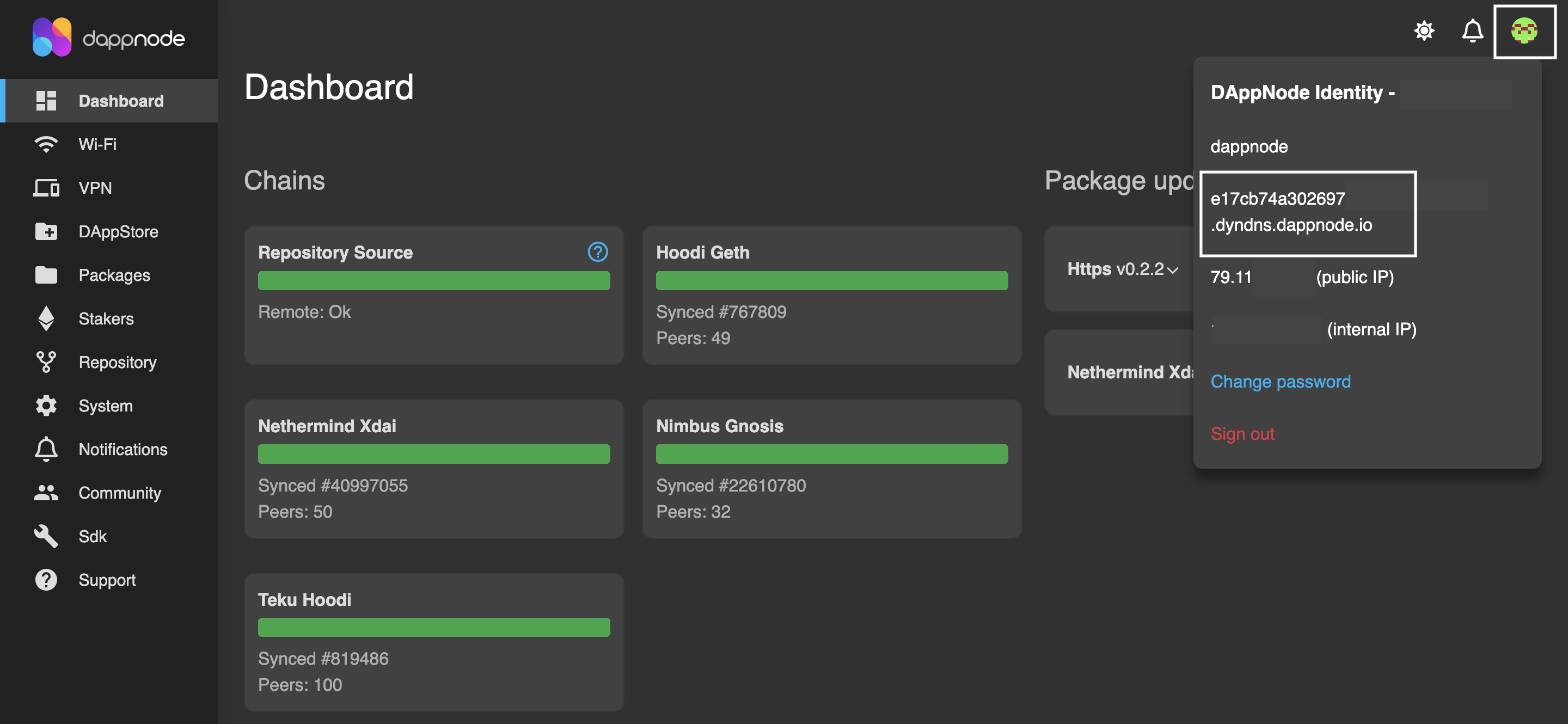This screenshot has width=1568, height=724.
Task: Select the dyndns.dappnode.io domain text
Action: click(1290, 225)
